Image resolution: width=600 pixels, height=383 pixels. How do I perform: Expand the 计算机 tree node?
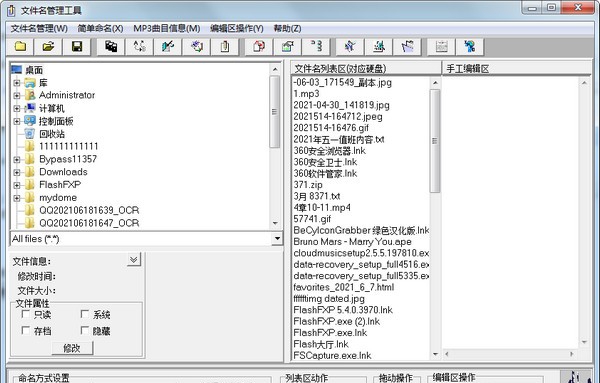(x=16, y=108)
